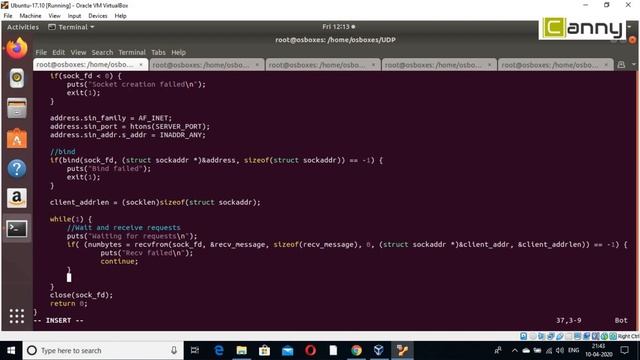Open Microsoft Store taskbar icon
The height and width of the screenshot is (360, 640).
click(x=264, y=350)
